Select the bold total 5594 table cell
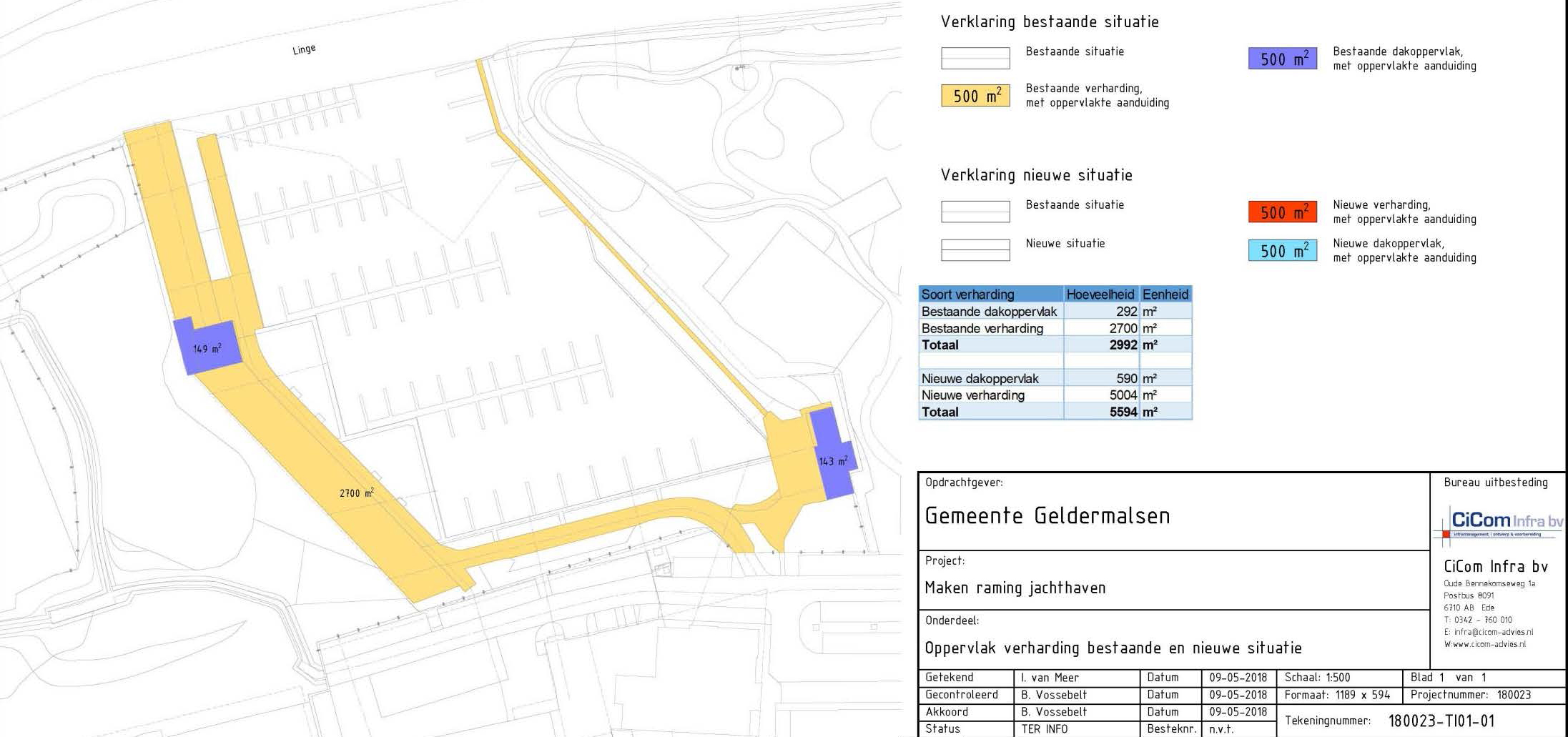 pos(1101,412)
